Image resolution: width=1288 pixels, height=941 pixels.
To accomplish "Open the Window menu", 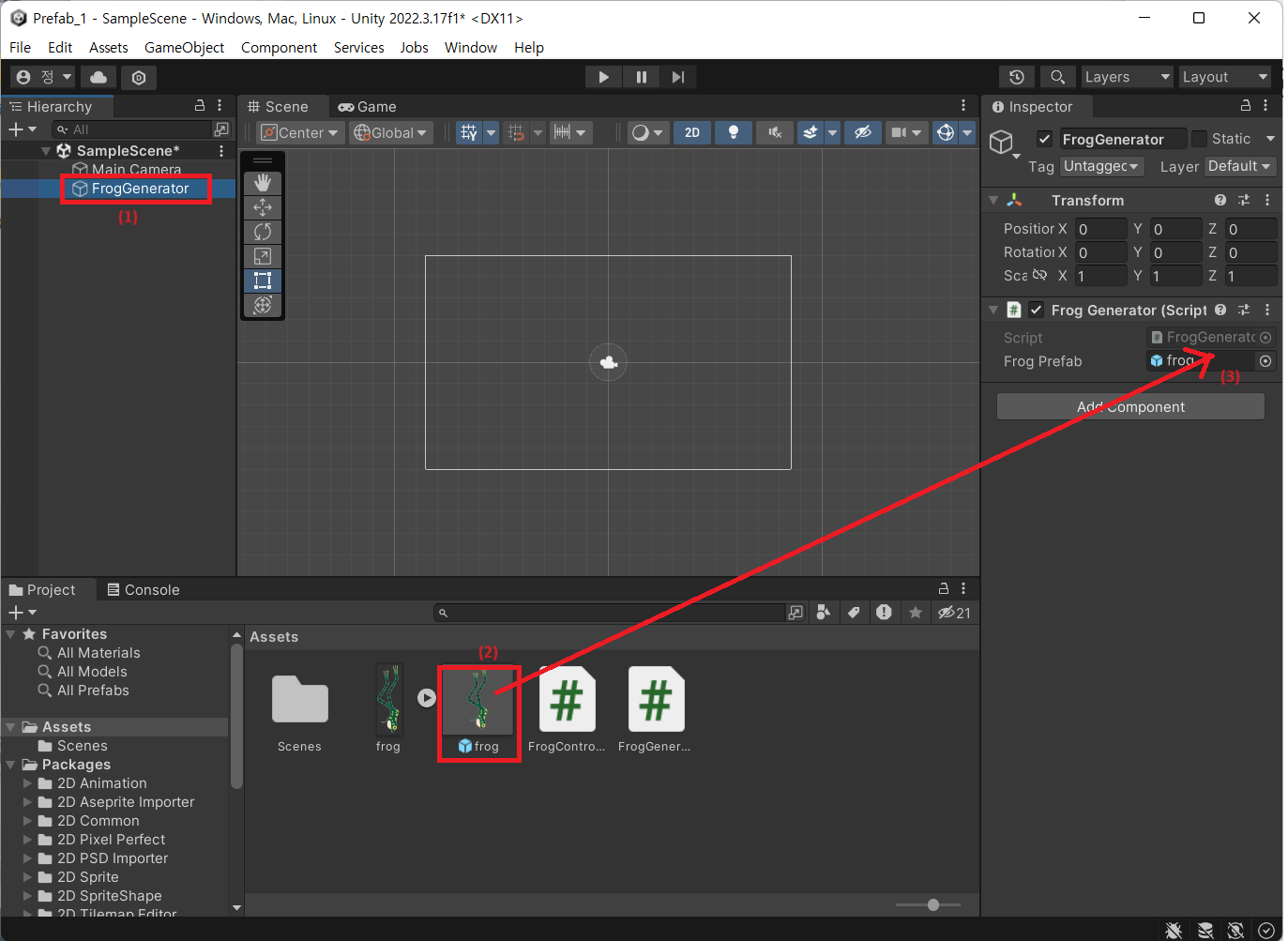I will coord(471,47).
